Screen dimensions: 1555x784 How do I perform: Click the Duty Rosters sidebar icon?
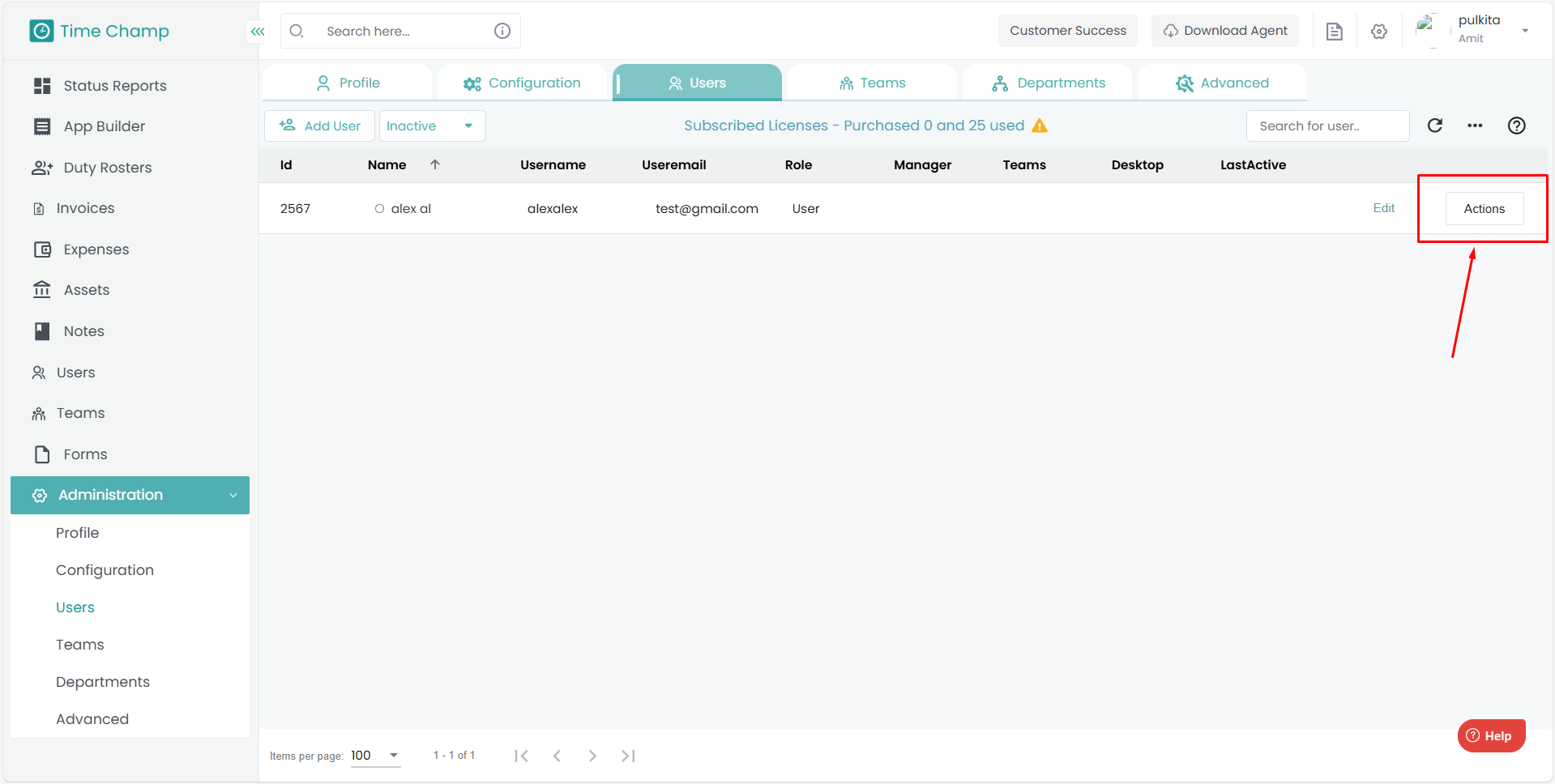pos(42,168)
